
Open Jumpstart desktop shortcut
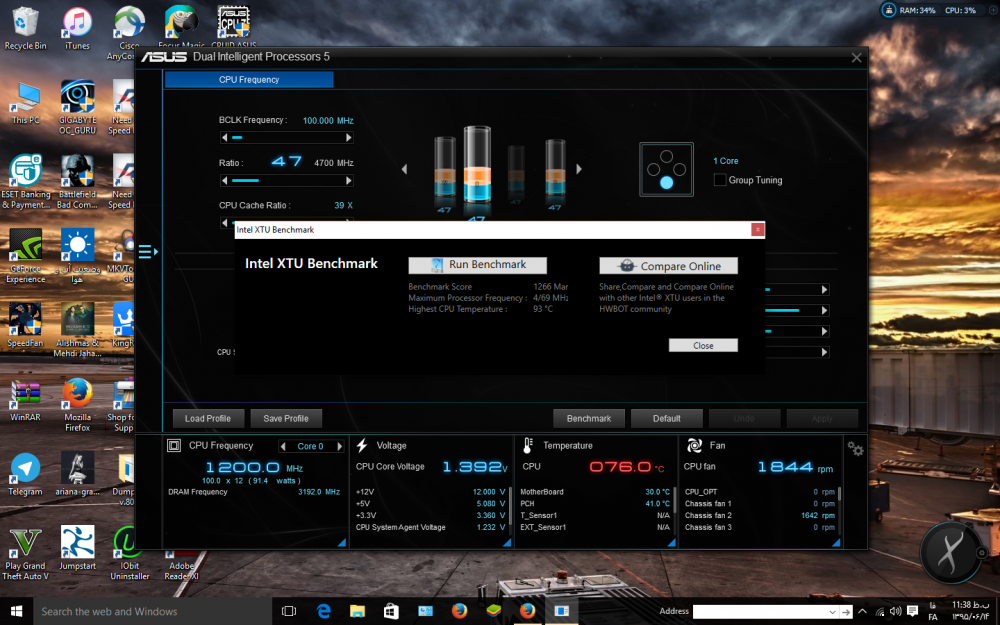[x=77, y=548]
